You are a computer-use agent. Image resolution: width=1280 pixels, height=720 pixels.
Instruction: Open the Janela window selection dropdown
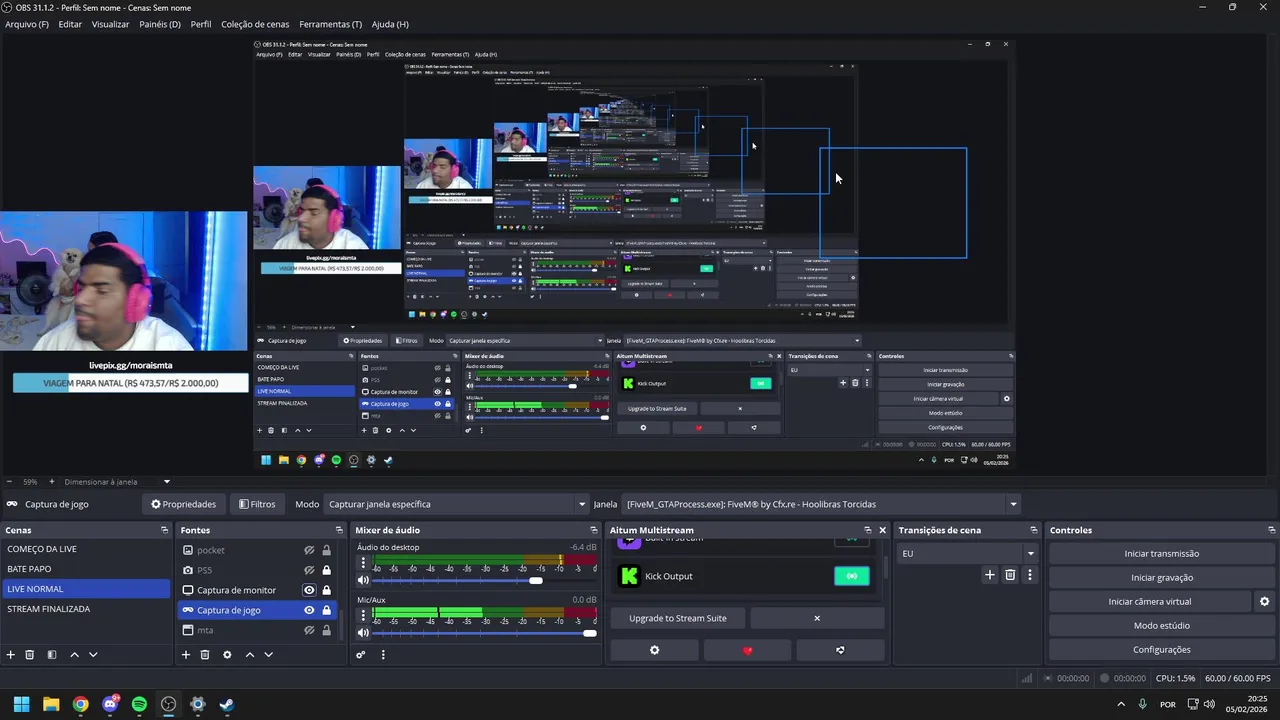point(821,504)
